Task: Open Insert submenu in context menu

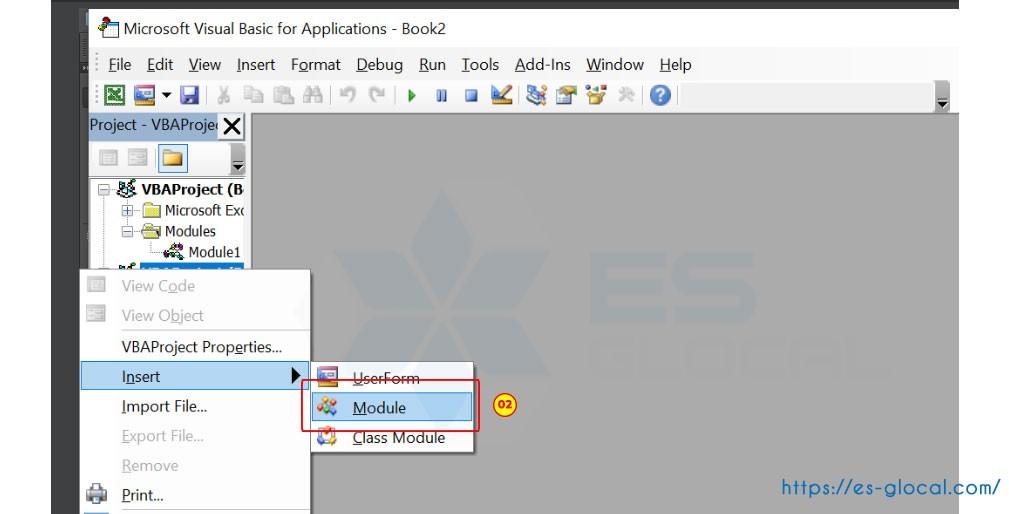Action: 195,376
